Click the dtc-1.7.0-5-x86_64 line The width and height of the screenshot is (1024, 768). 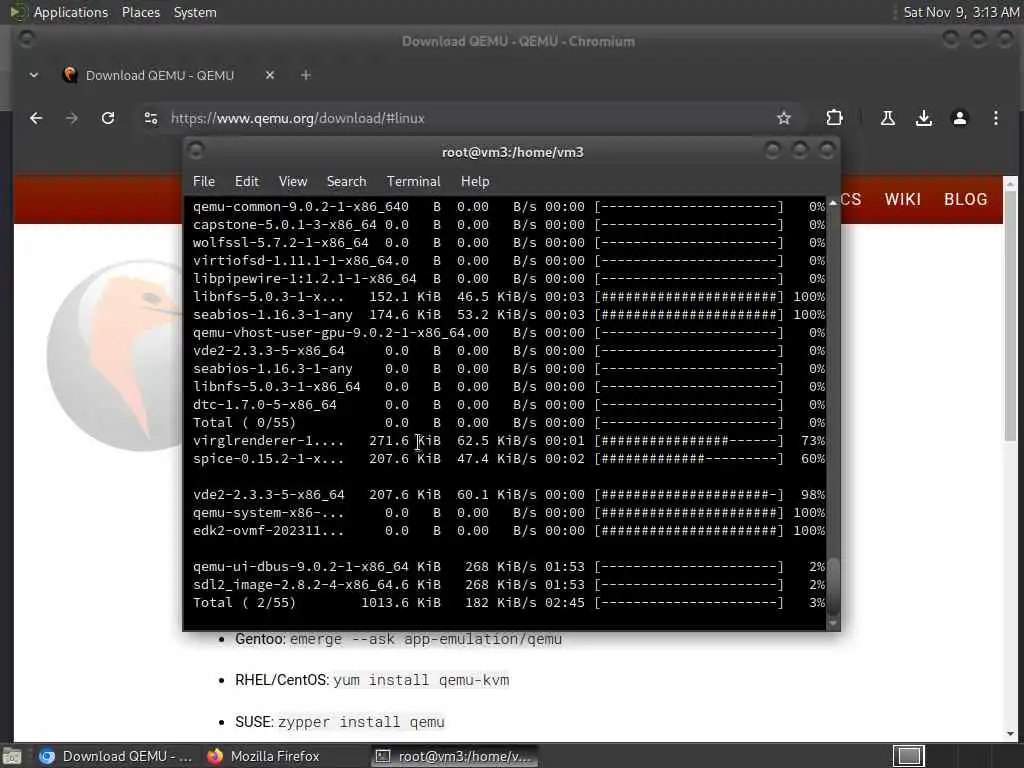click(509, 405)
